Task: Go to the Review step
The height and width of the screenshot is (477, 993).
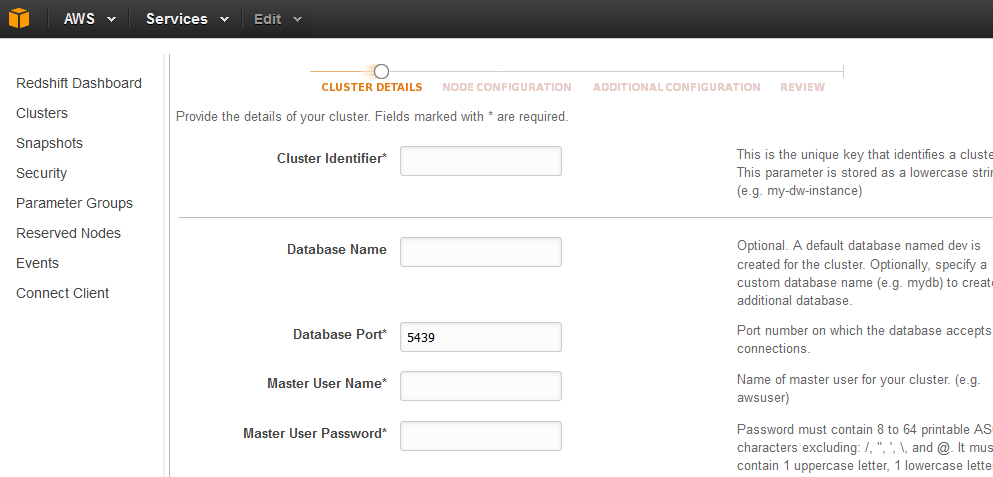Action: (x=802, y=87)
